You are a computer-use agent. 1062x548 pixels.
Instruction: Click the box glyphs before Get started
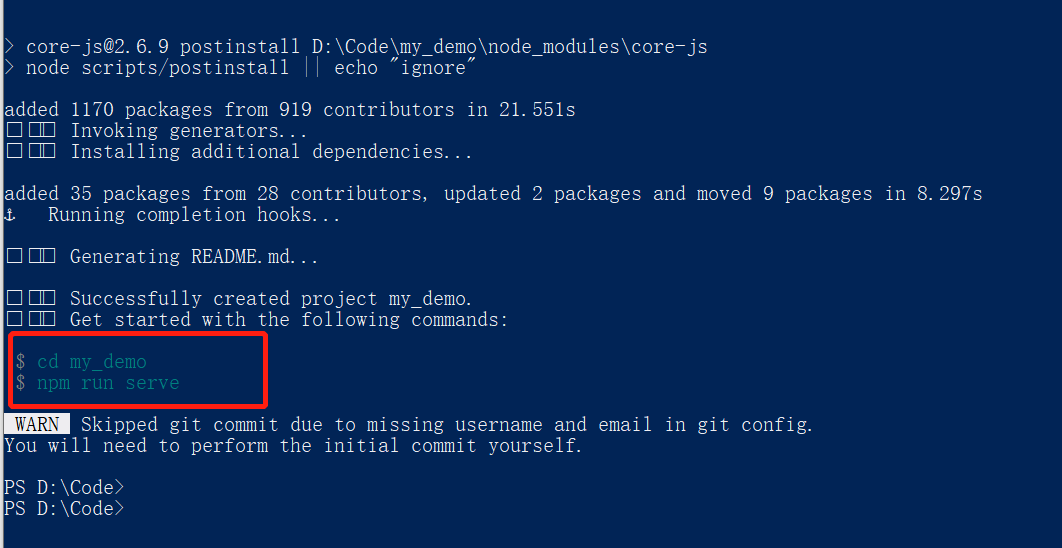click(30, 320)
